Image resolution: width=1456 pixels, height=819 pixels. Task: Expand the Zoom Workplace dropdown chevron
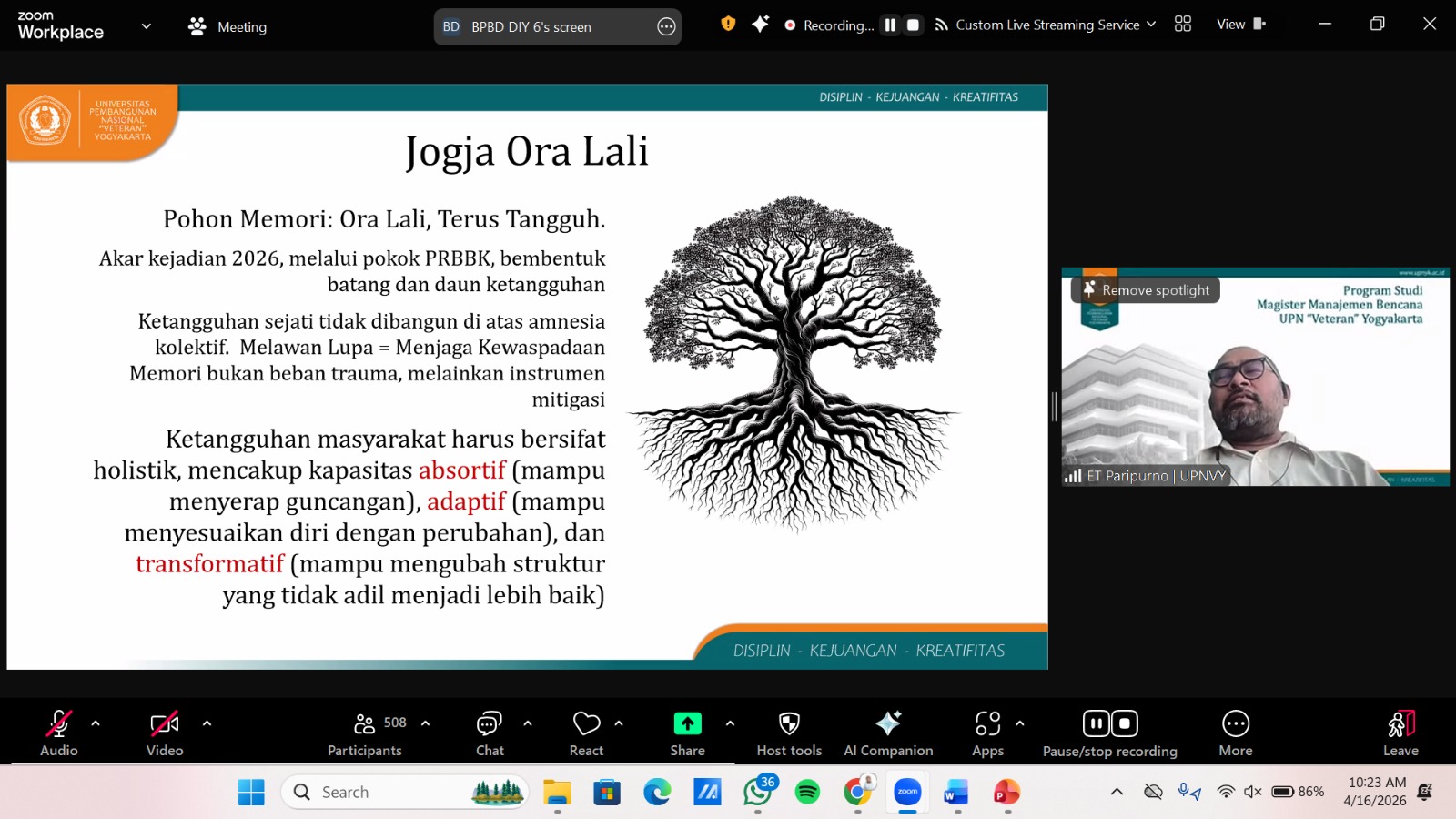tap(146, 26)
